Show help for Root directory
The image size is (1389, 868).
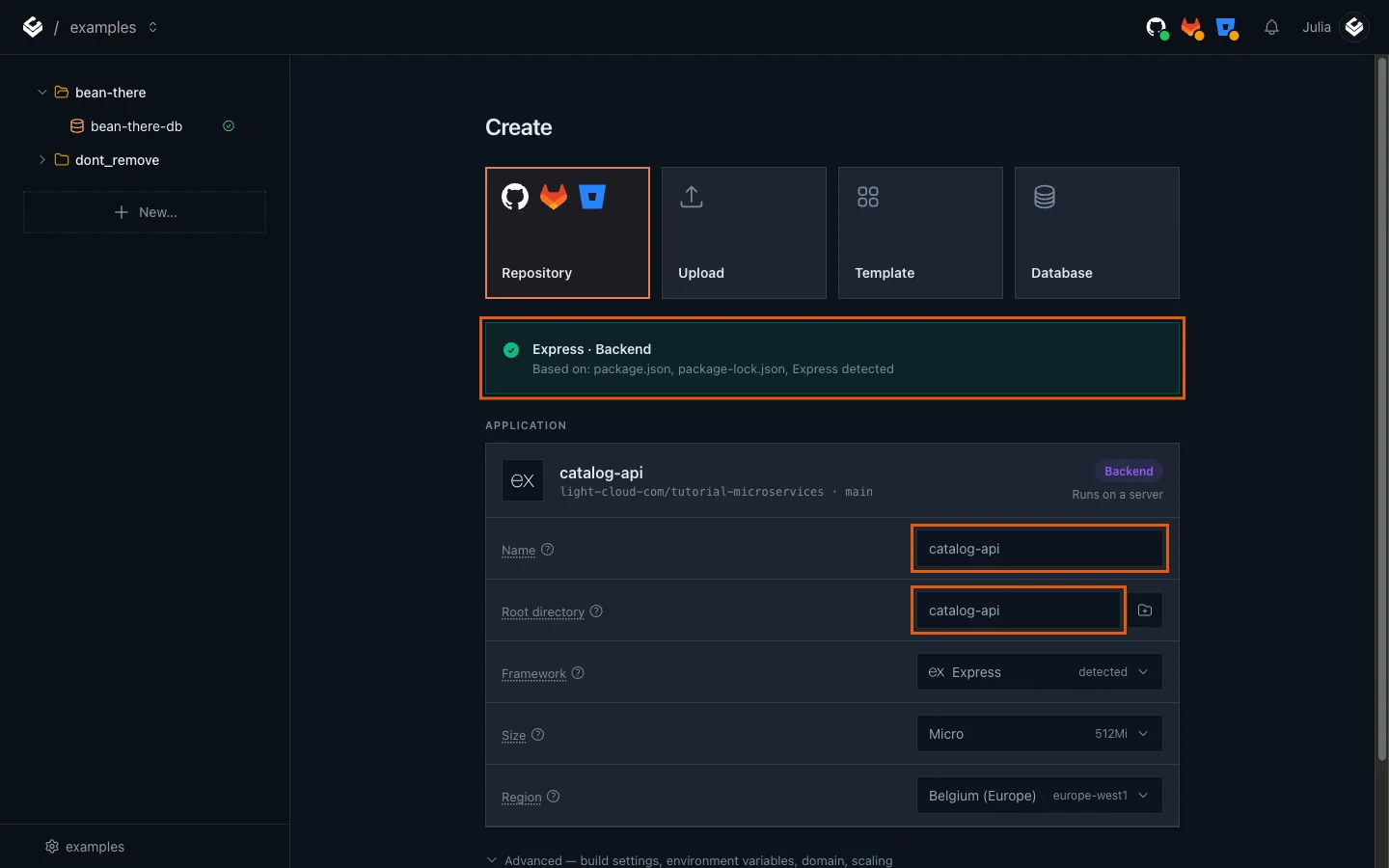click(x=596, y=611)
